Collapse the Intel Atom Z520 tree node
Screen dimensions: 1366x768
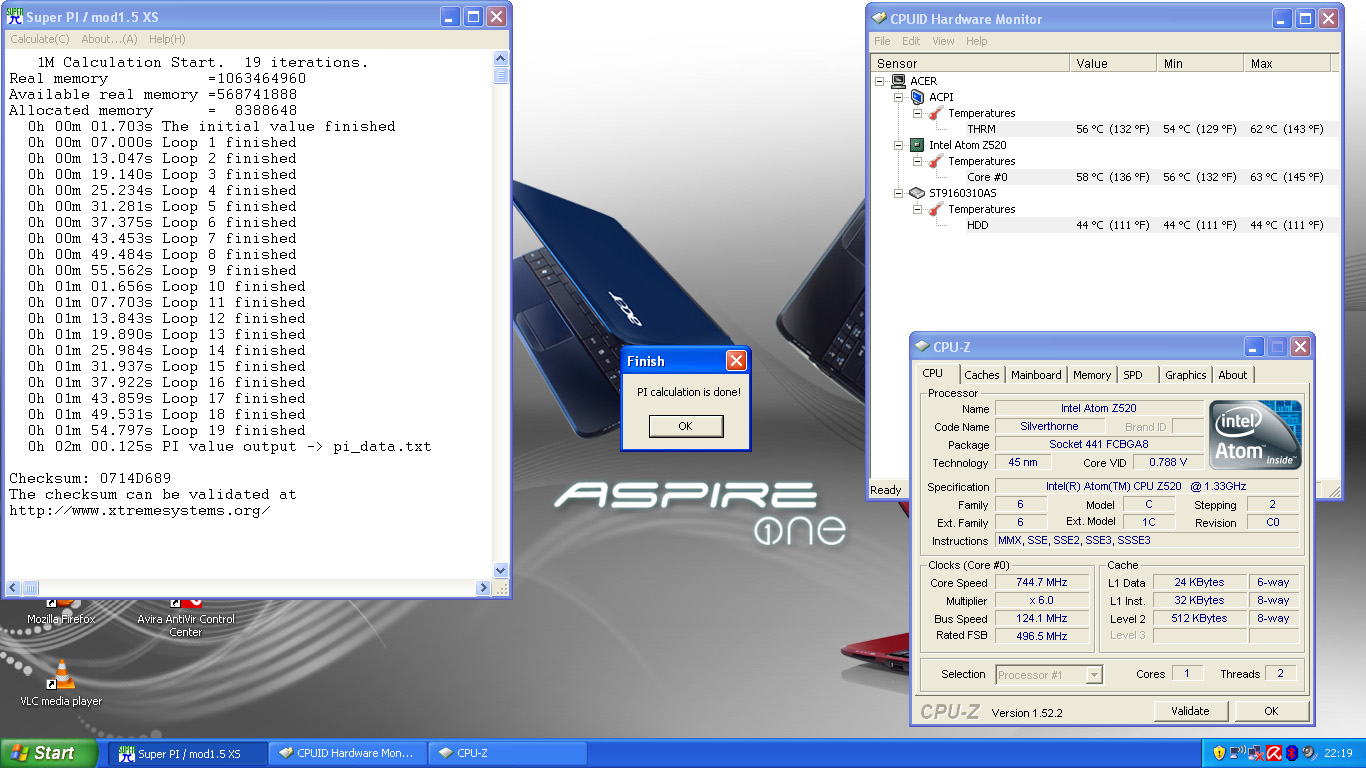coord(899,145)
